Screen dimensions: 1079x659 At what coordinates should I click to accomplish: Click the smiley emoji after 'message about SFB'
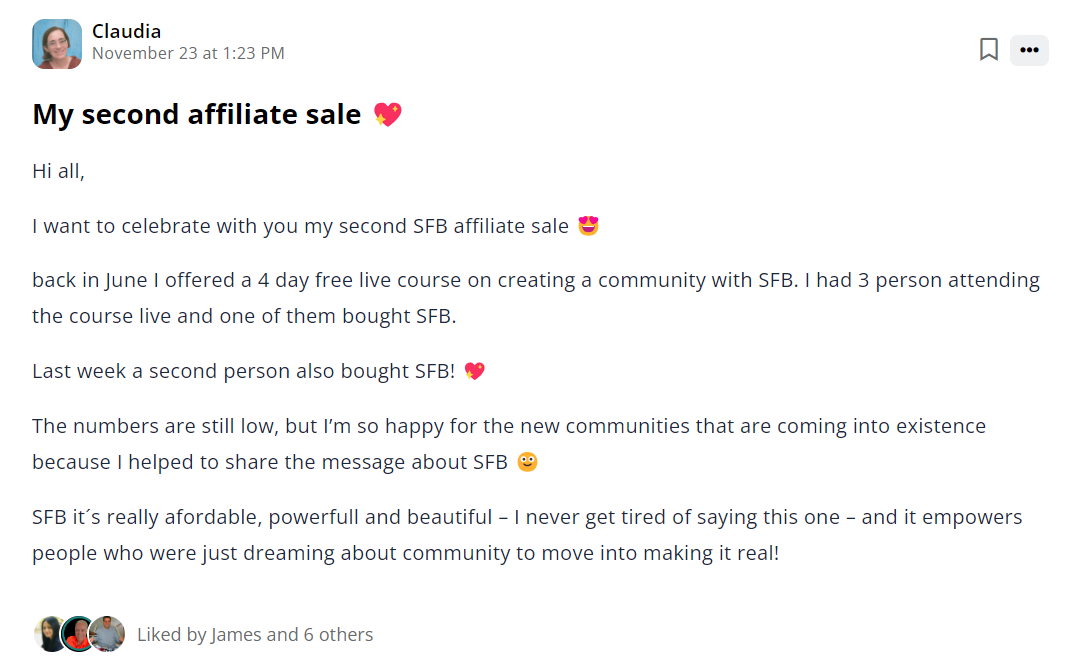click(x=527, y=462)
